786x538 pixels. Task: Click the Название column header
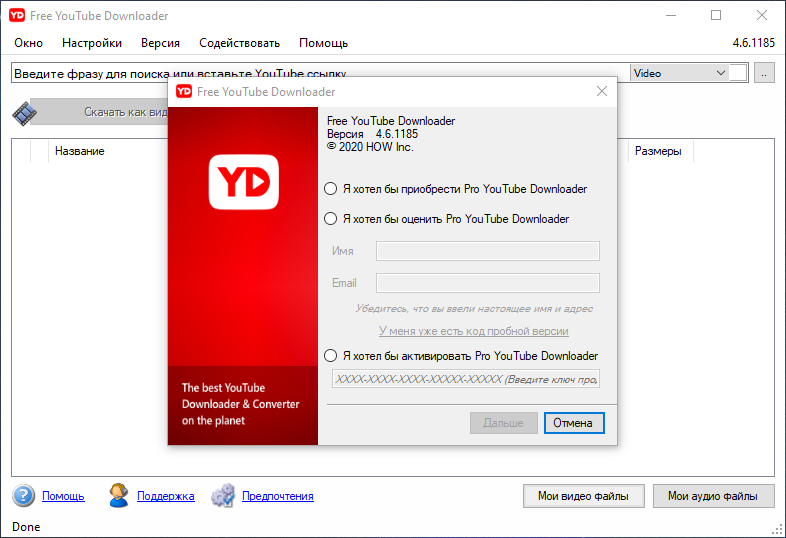(80, 151)
